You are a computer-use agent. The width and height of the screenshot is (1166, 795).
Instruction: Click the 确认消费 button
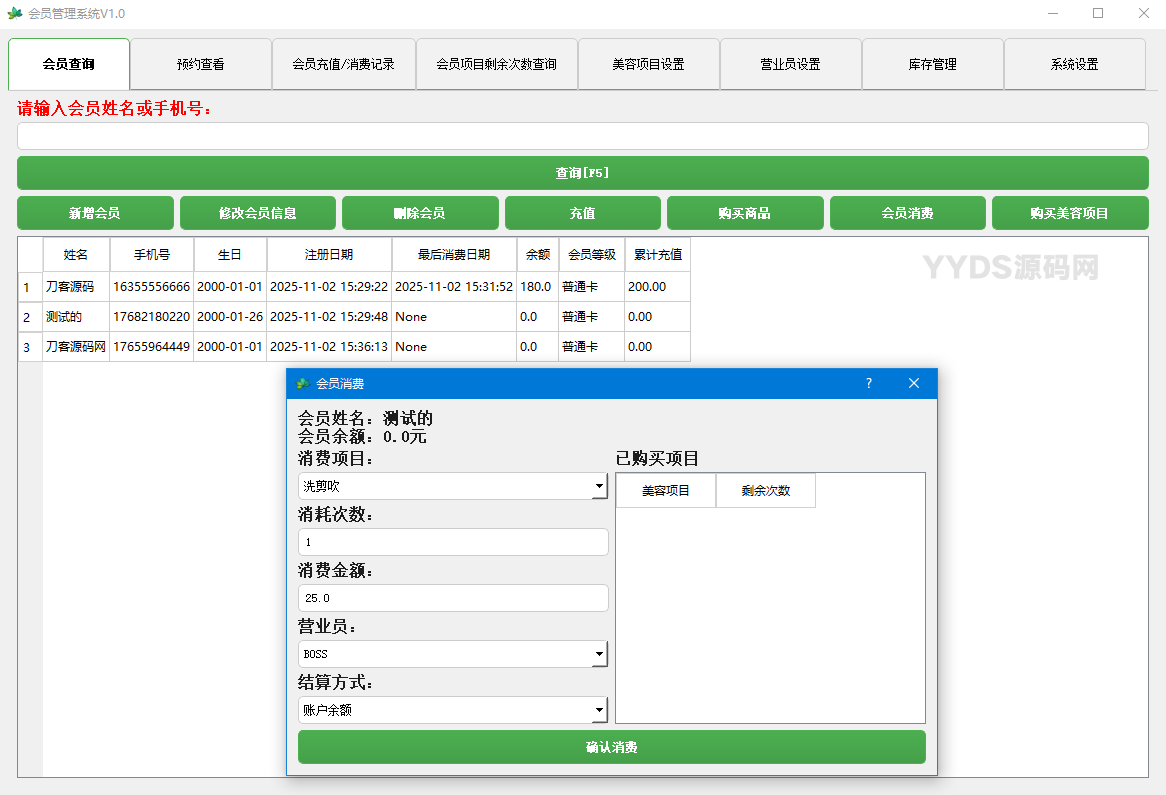click(x=611, y=747)
